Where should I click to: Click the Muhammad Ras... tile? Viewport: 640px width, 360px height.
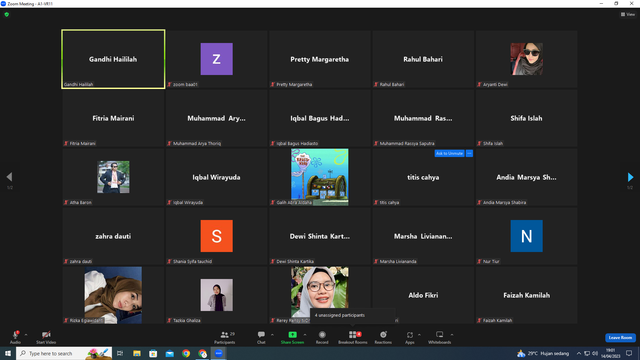point(423,118)
